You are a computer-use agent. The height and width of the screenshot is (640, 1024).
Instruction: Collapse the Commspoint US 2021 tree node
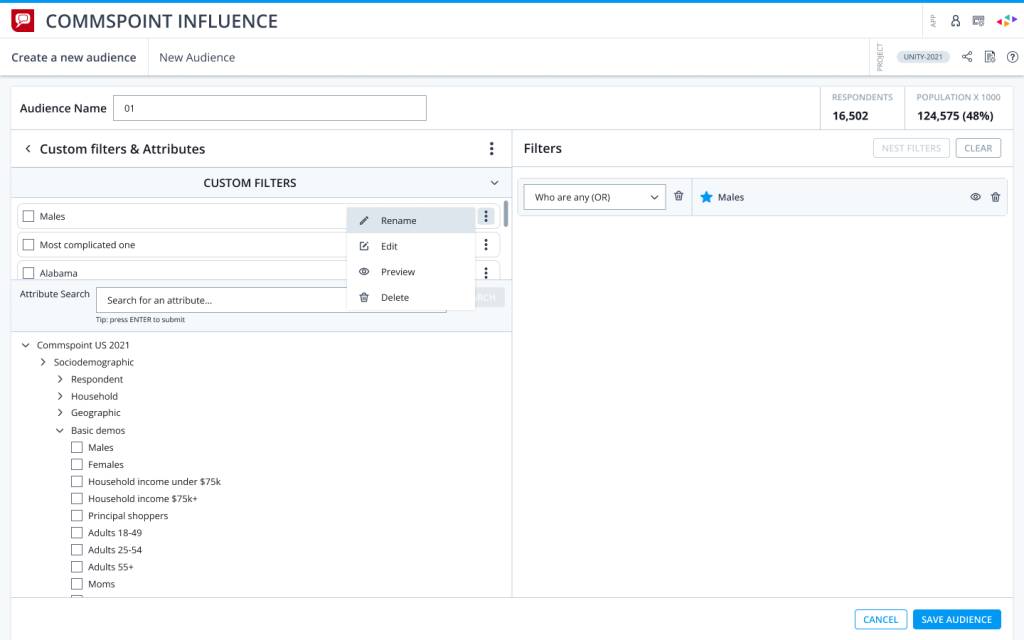tap(25, 345)
